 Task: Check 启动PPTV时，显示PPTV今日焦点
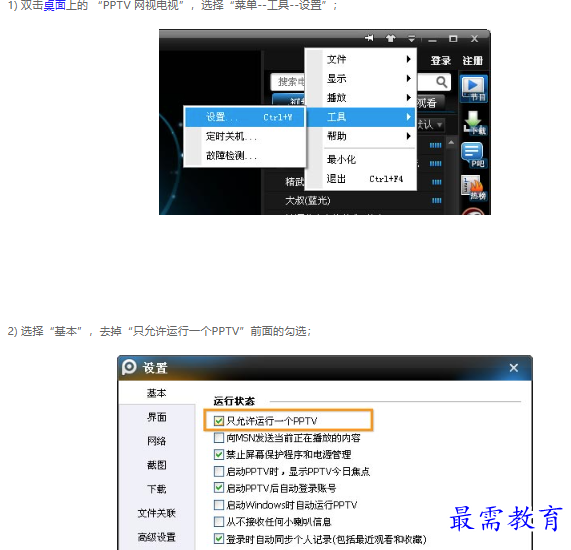pos(218,471)
